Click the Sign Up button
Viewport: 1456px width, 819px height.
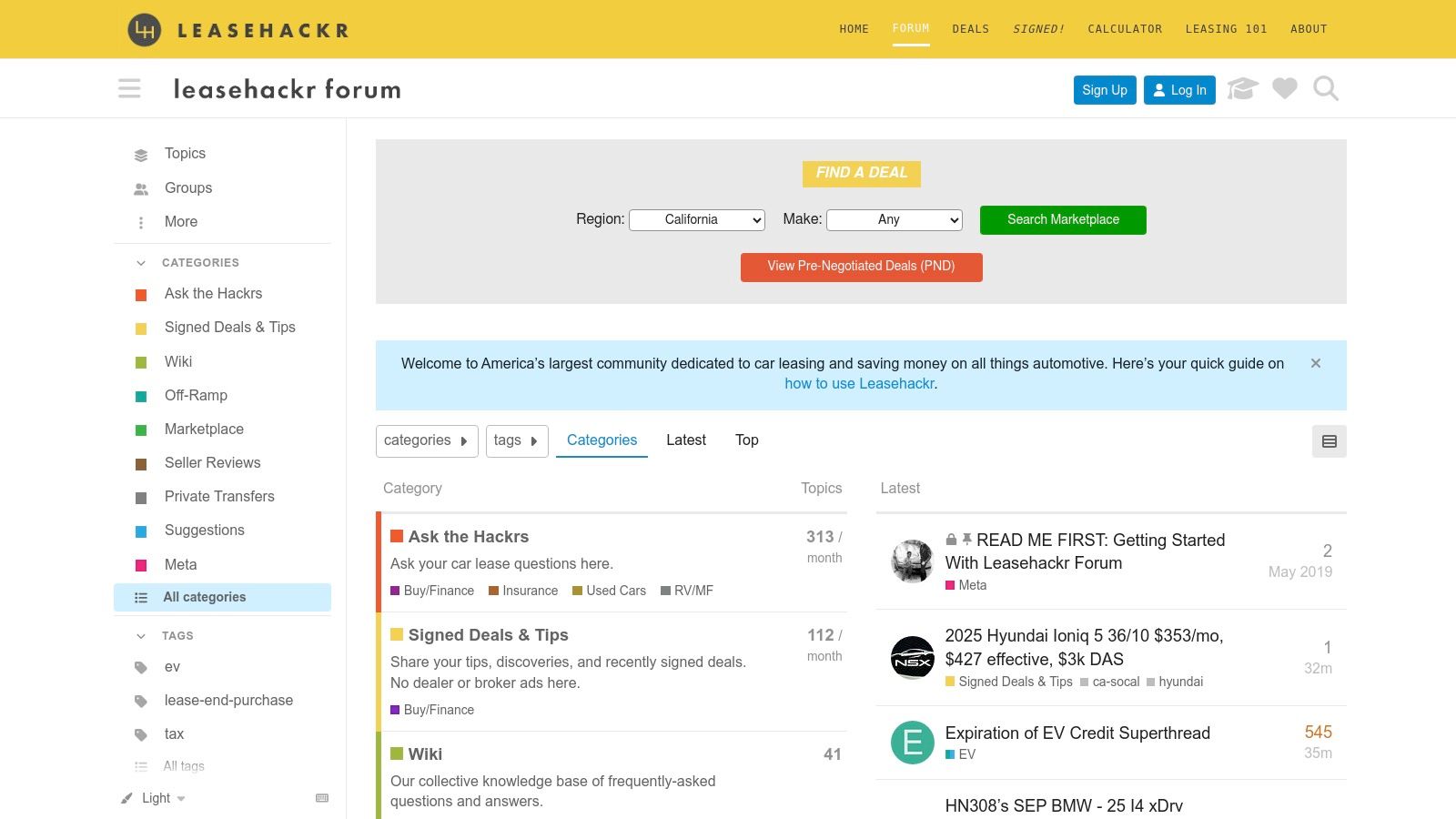click(x=1105, y=90)
